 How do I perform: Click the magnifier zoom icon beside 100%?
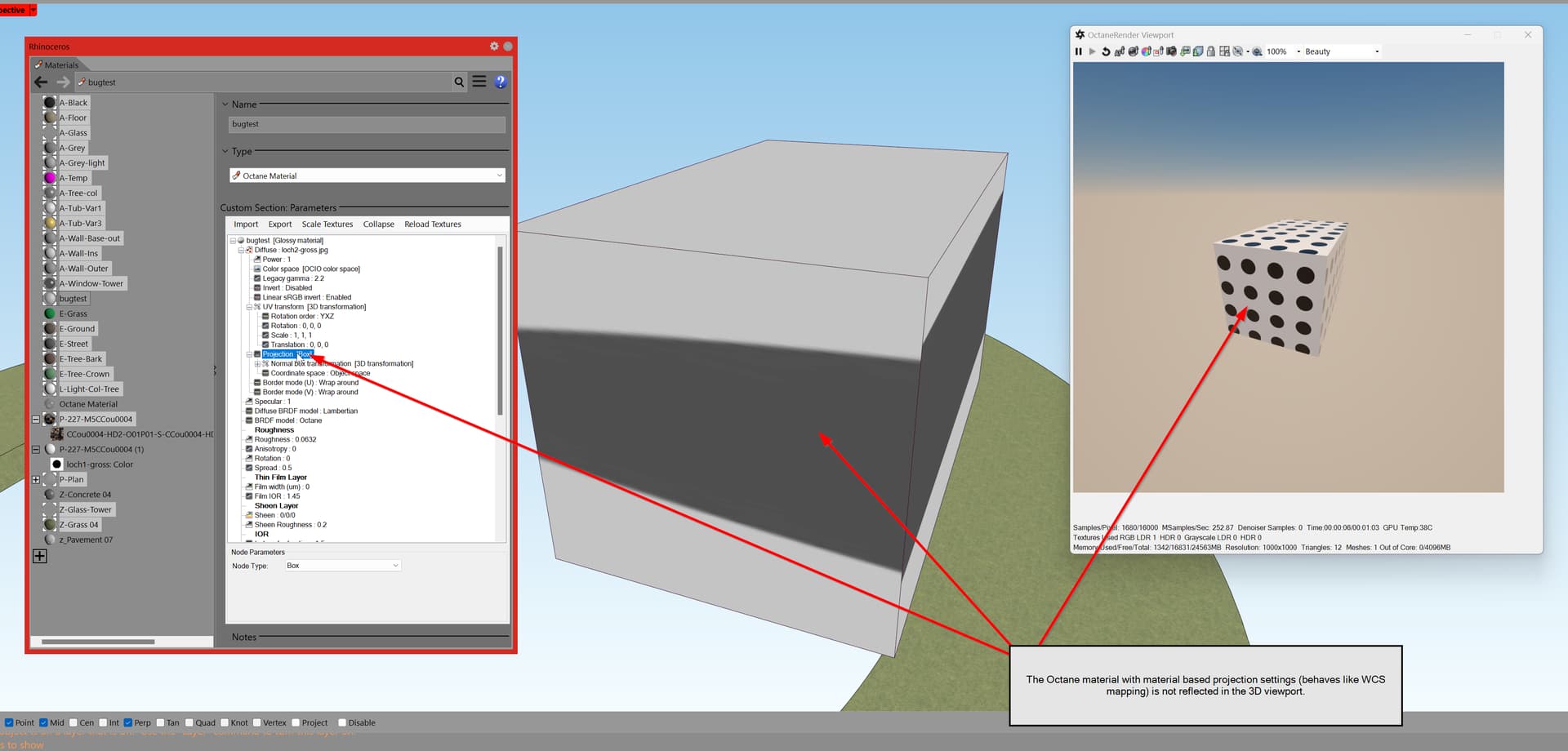click(1258, 51)
